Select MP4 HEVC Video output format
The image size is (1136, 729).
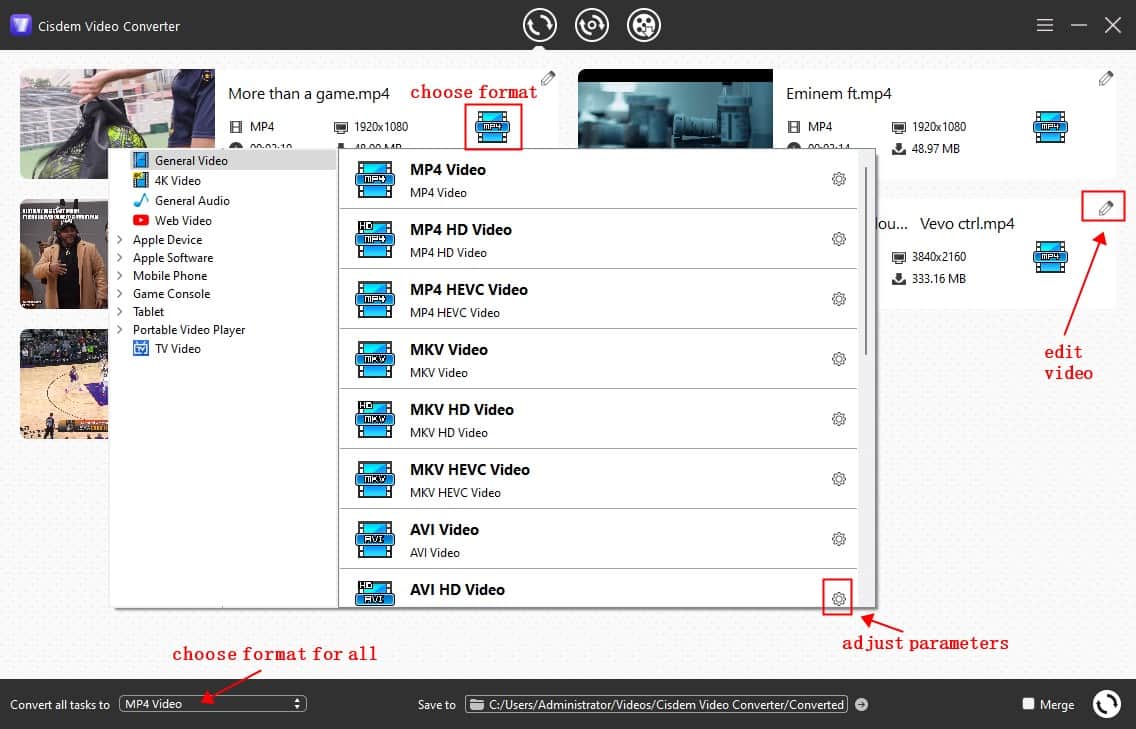click(x=470, y=289)
